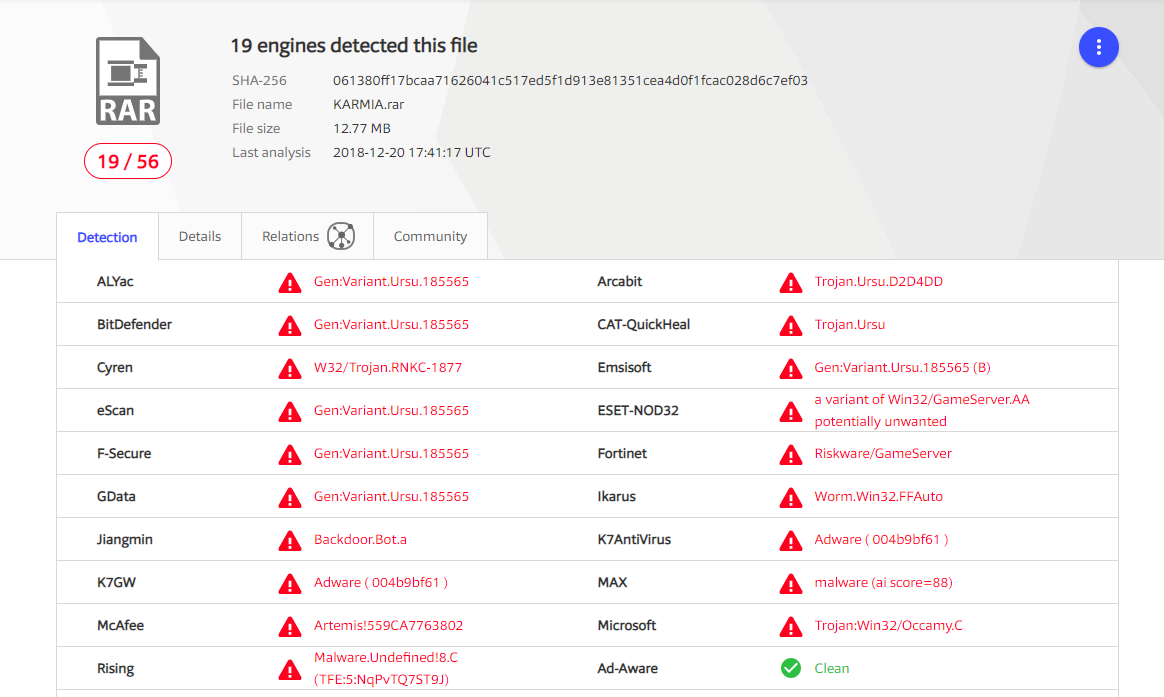The width and height of the screenshot is (1164, 697).
Task: Click Arcabit's Trojan.Ursu.D2D4DD result
Action: pos(878,281)
